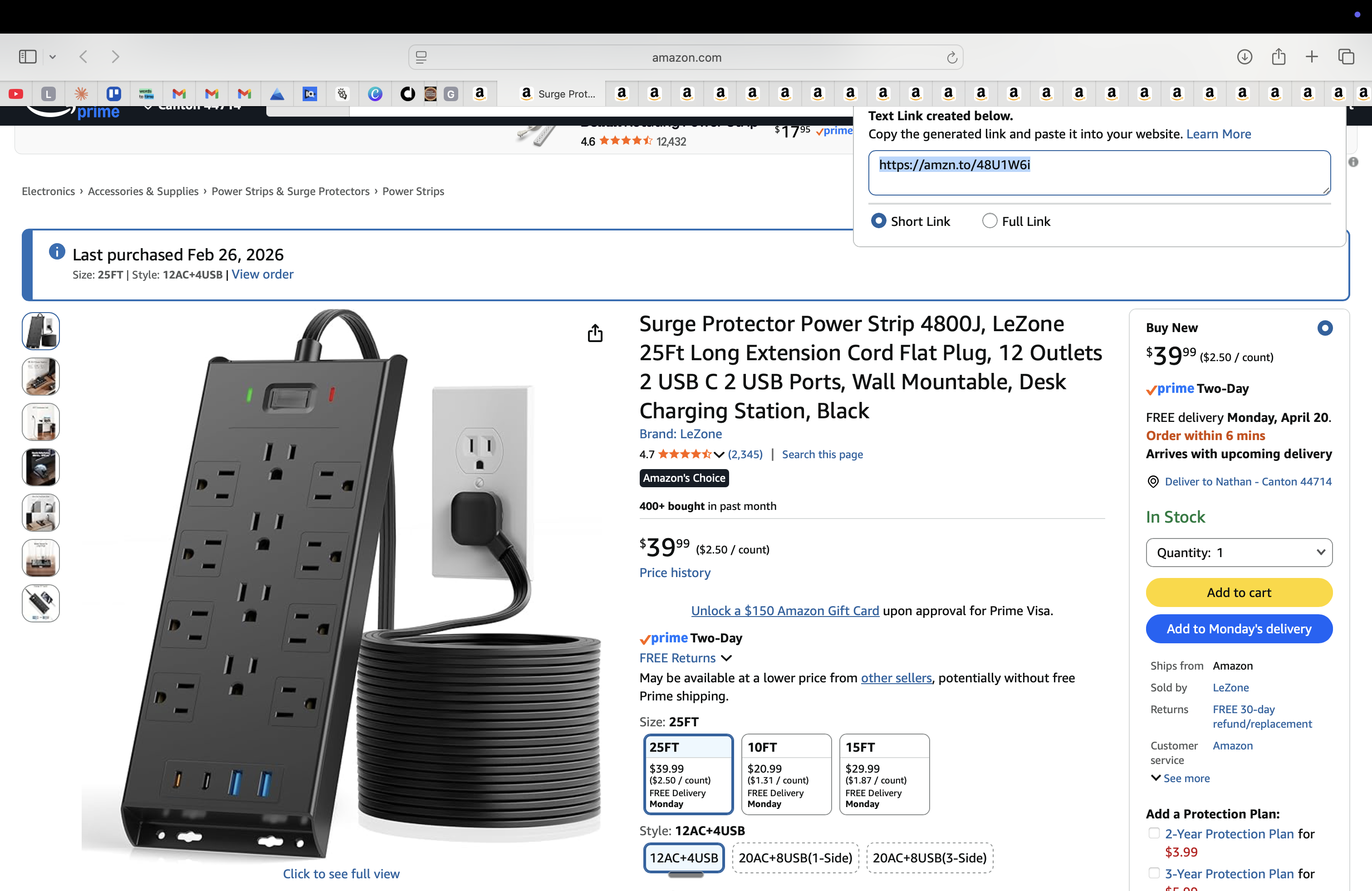
Task: Open Deliver to Nathan - Canton 44714
Action: (x=1248, y=482)
